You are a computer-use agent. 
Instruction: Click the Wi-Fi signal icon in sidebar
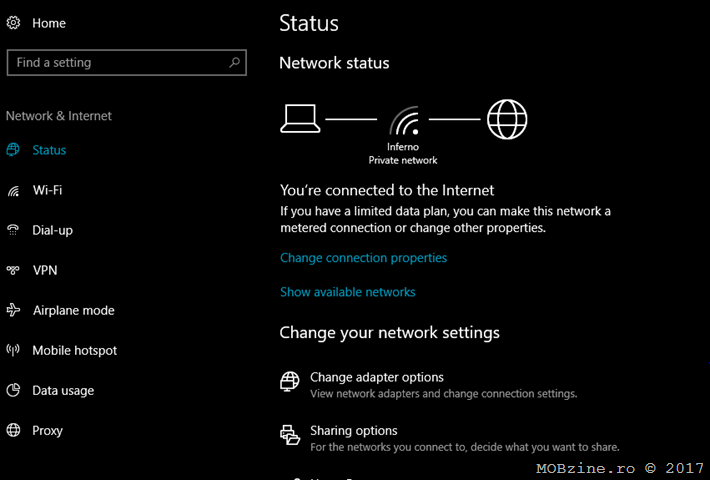tap(13, 190)
